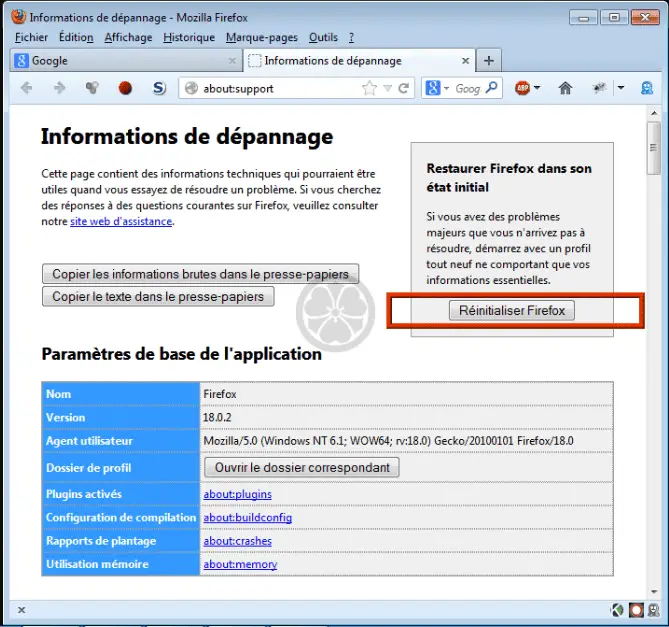669x627 pixels.
Task: Click the Adblock Plus ABP icon
Action: point(522,88)
